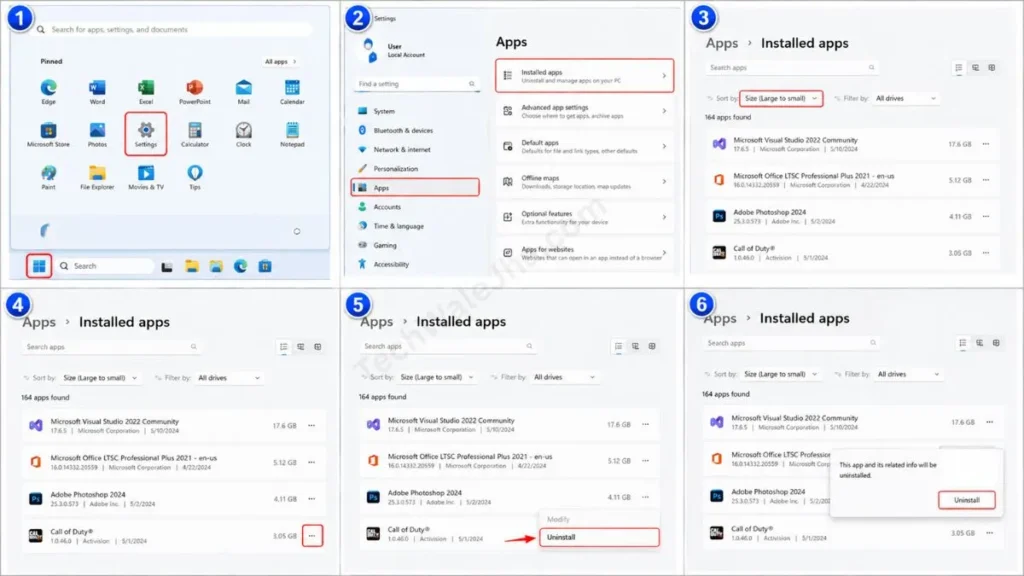Open Filter by All drives, step 4 panel

[x=229, y=378]
